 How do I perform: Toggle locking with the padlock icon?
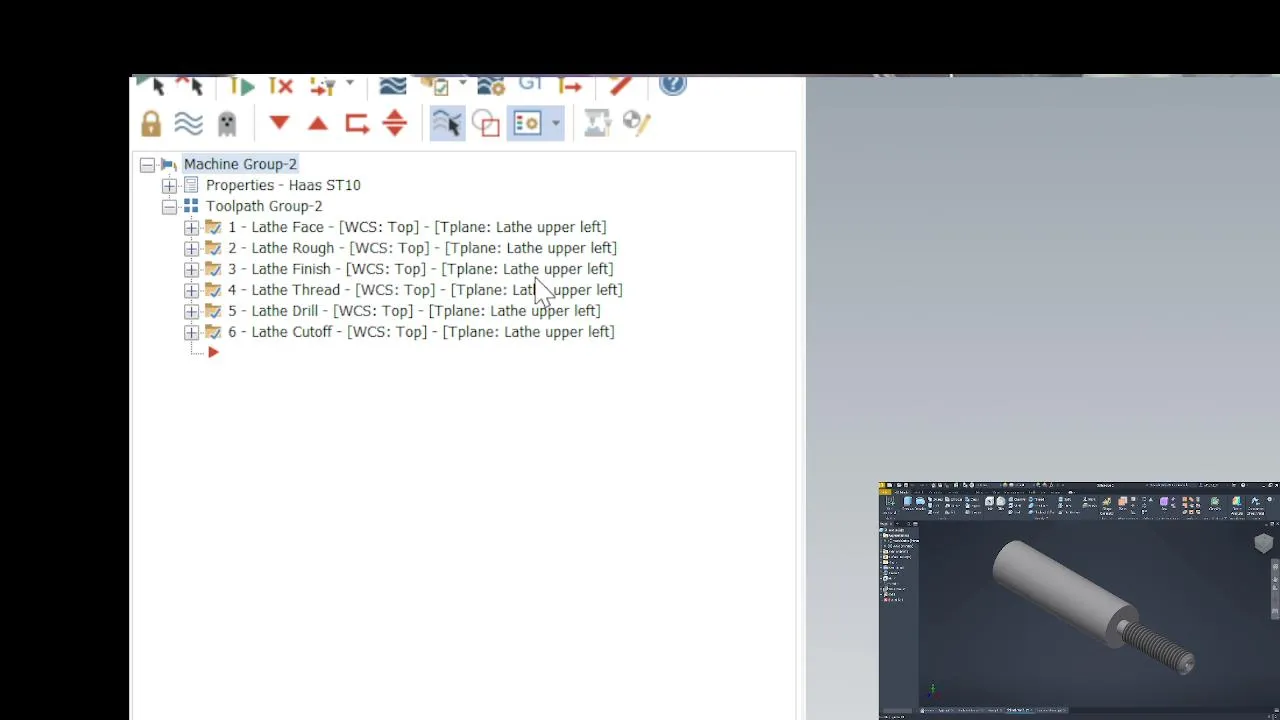point(151,124)
